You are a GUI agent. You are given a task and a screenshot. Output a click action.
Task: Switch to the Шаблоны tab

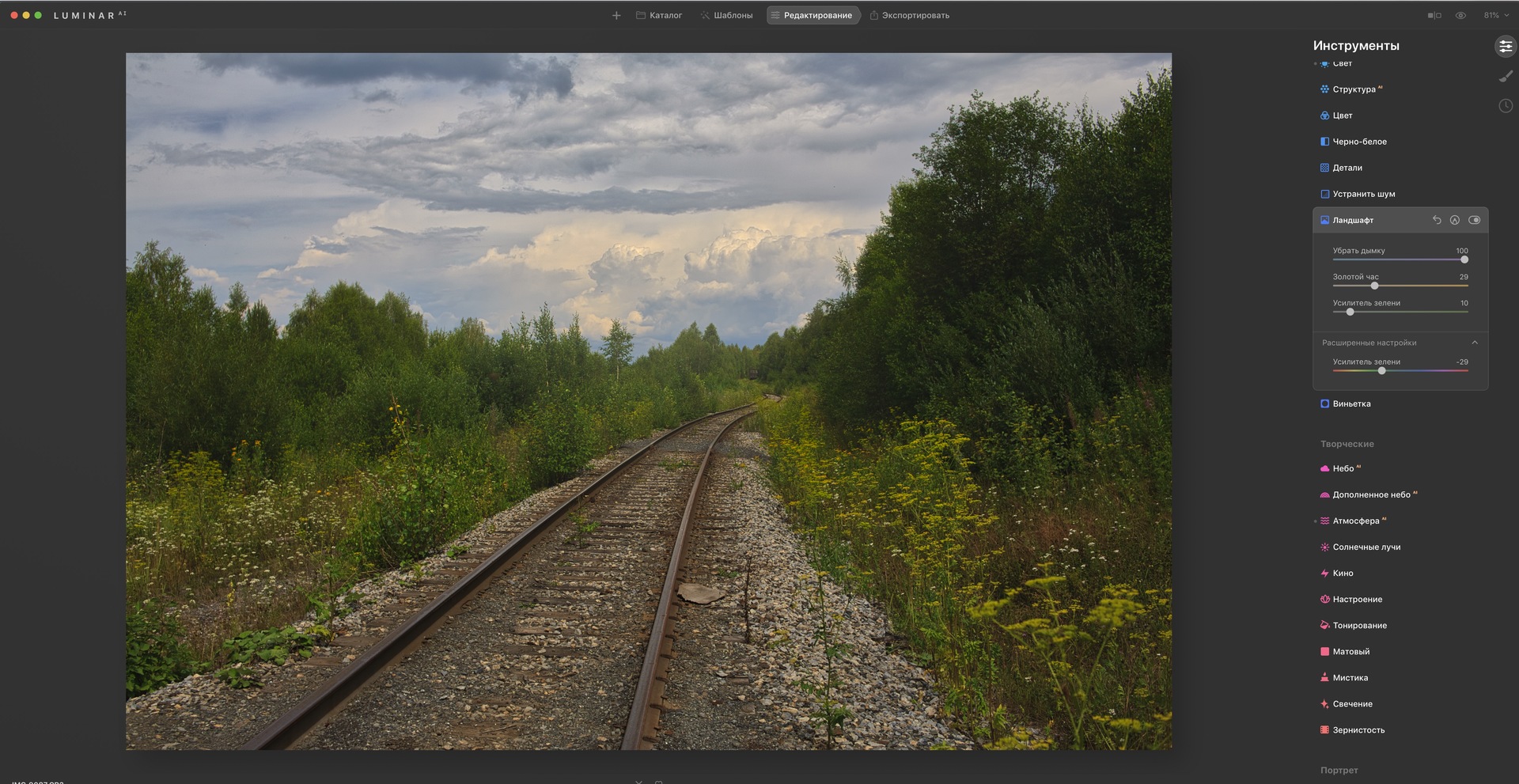(x=726, y=16)
